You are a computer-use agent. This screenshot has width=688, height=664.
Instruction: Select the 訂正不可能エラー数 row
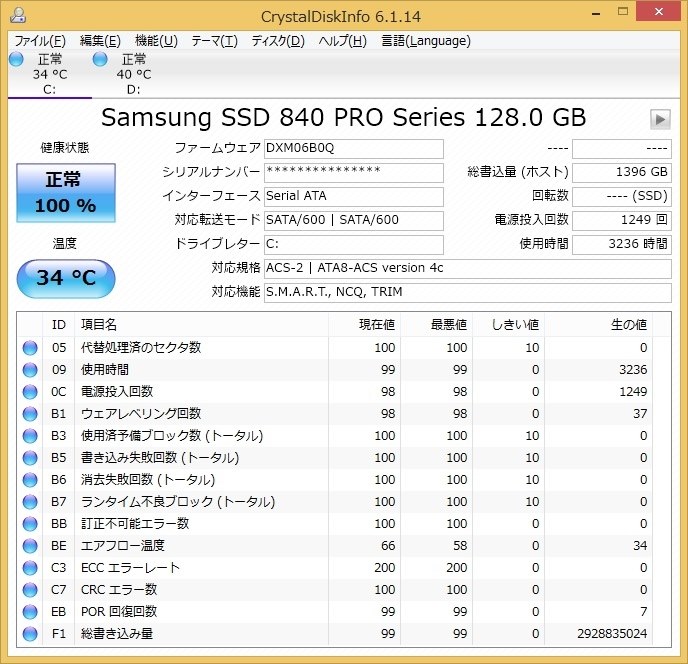pos(344,524)
